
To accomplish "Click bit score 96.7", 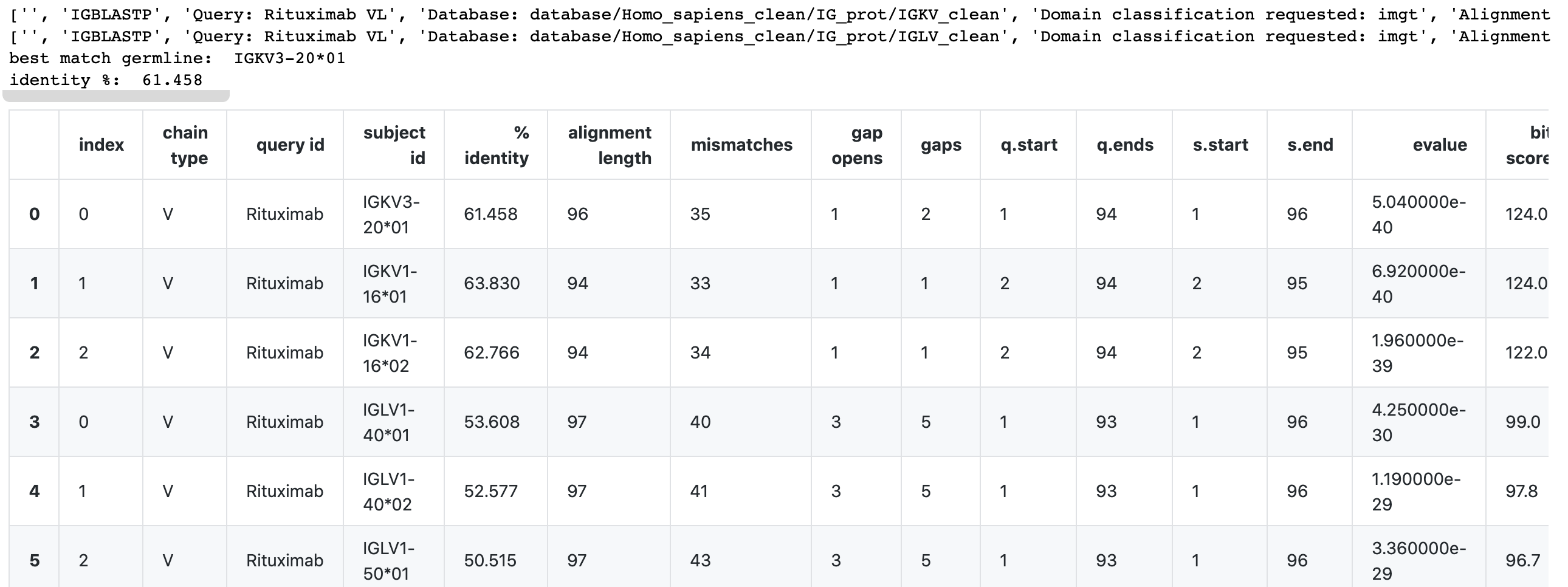I will [x=1523, y=561].
